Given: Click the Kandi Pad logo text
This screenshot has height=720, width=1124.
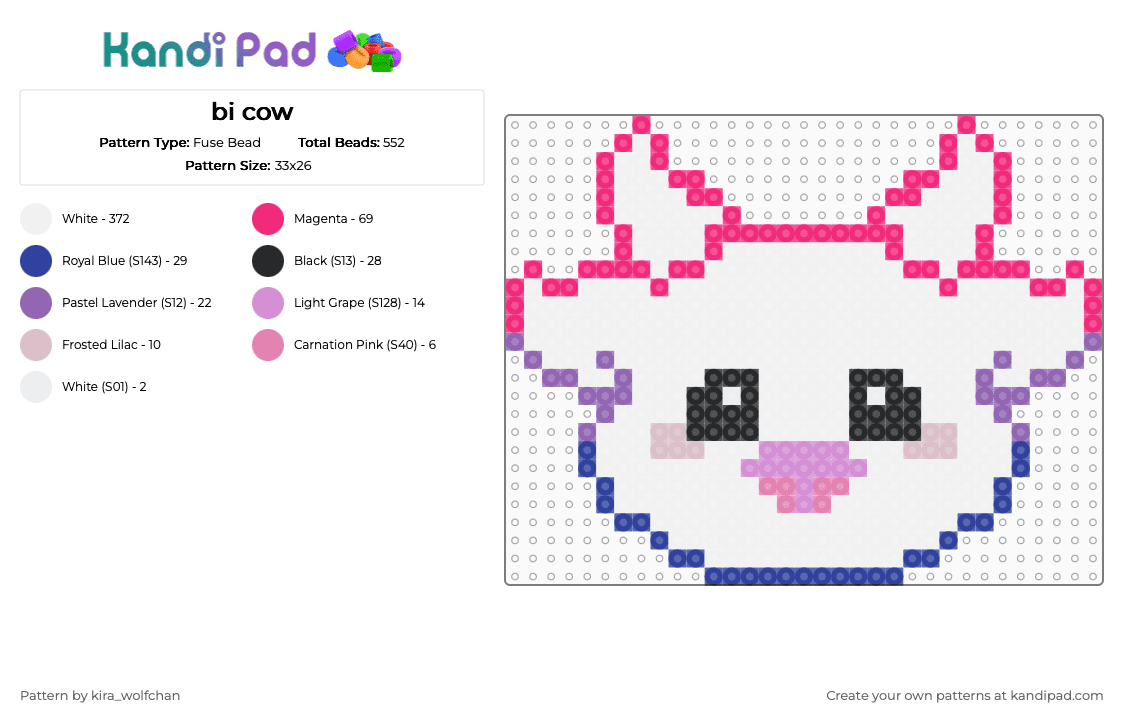Looking at the screenshot, I should tap(209, 50).
